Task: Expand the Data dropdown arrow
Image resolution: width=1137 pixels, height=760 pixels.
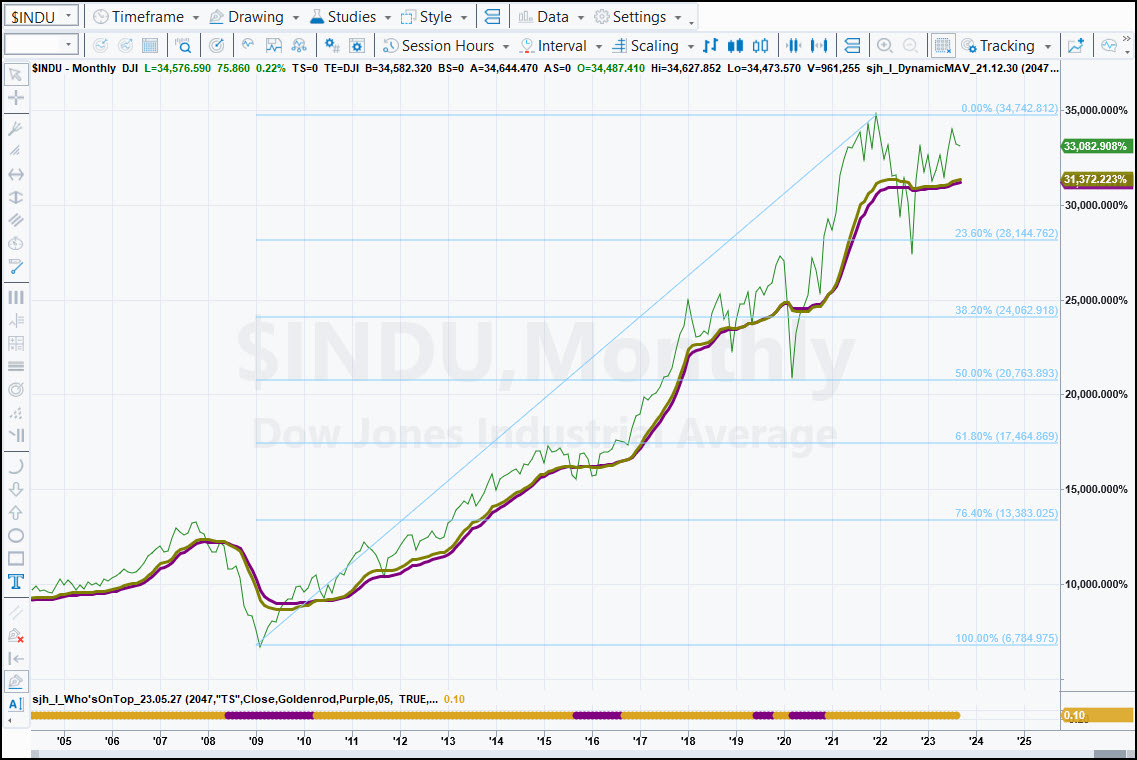Action: coord(581,17)
